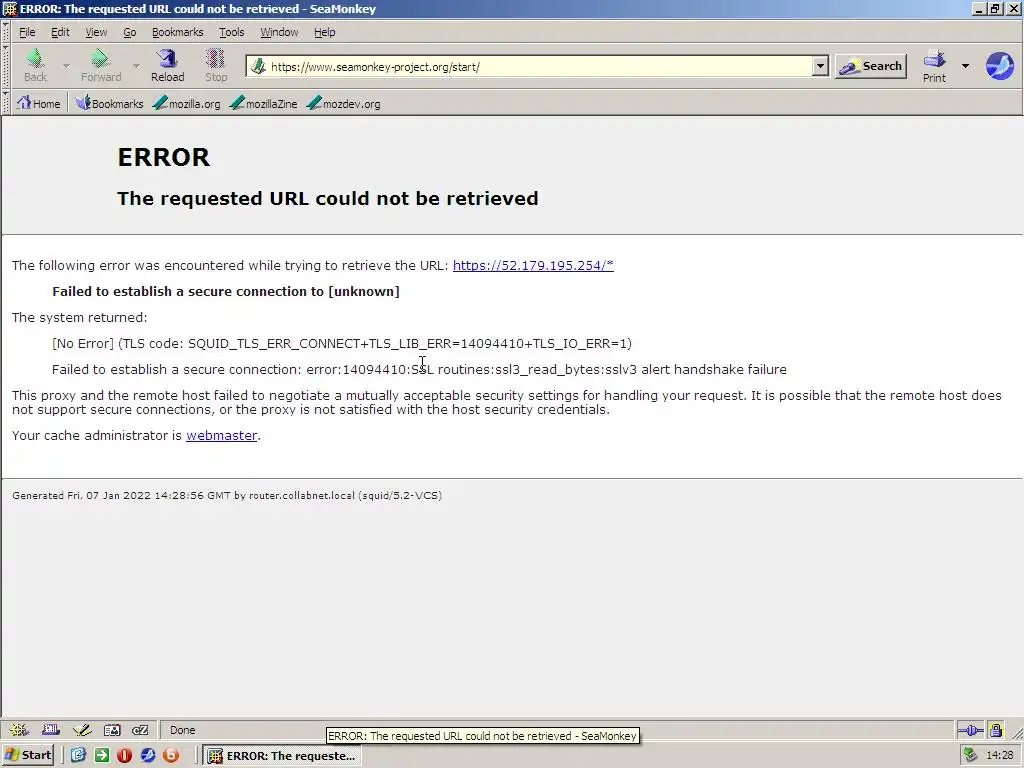
Task: Click the URL address input field
Action: pyautogui.click(x=539, y=67)
